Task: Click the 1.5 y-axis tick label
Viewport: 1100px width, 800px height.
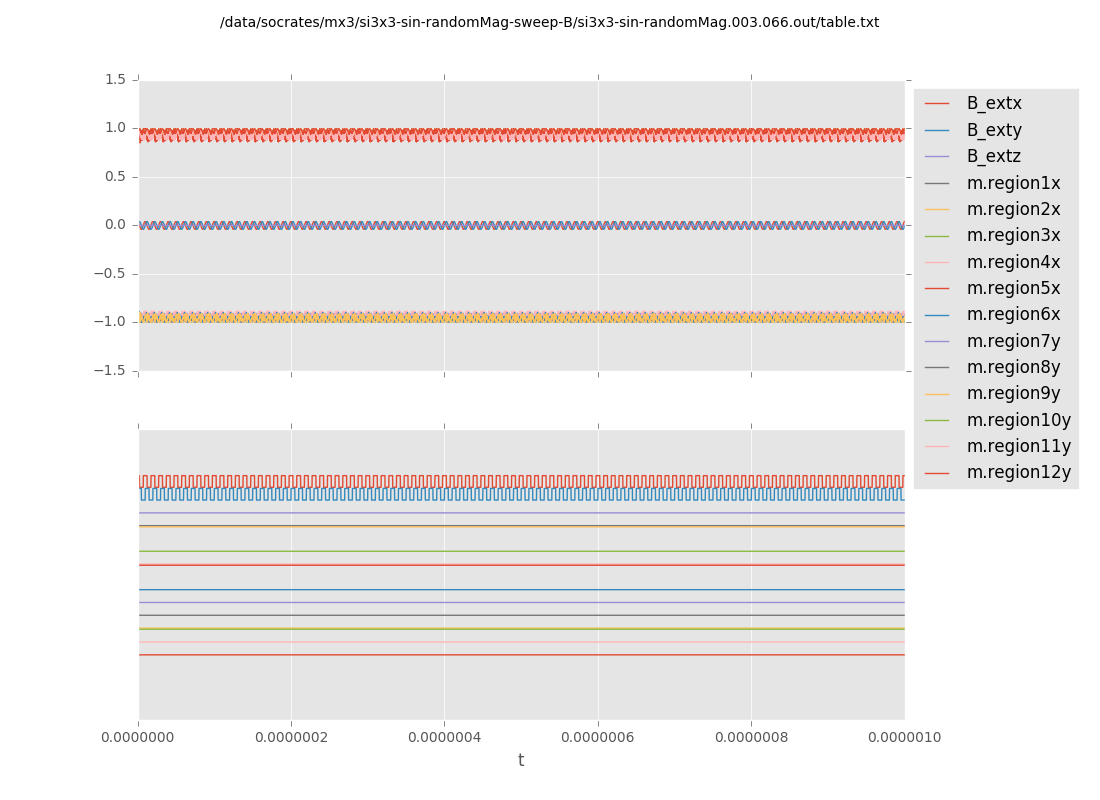Action: pyautogui.click(x=116, y=79)
